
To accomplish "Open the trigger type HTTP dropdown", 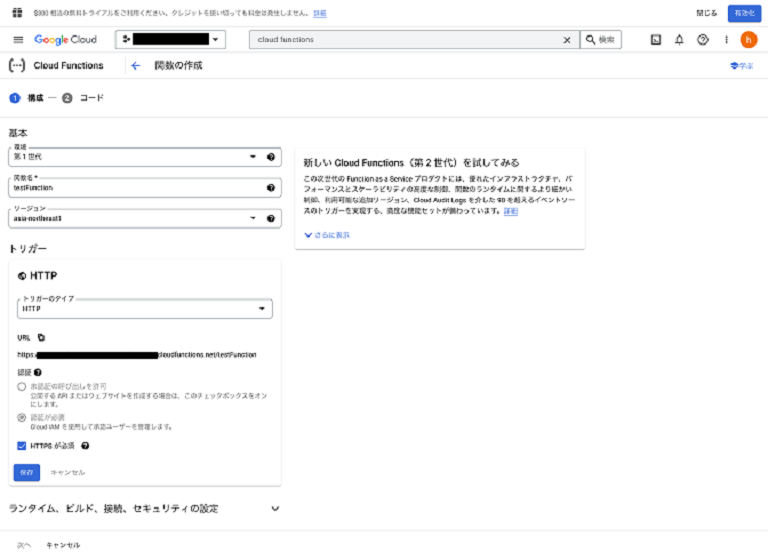I will (145, 309).
